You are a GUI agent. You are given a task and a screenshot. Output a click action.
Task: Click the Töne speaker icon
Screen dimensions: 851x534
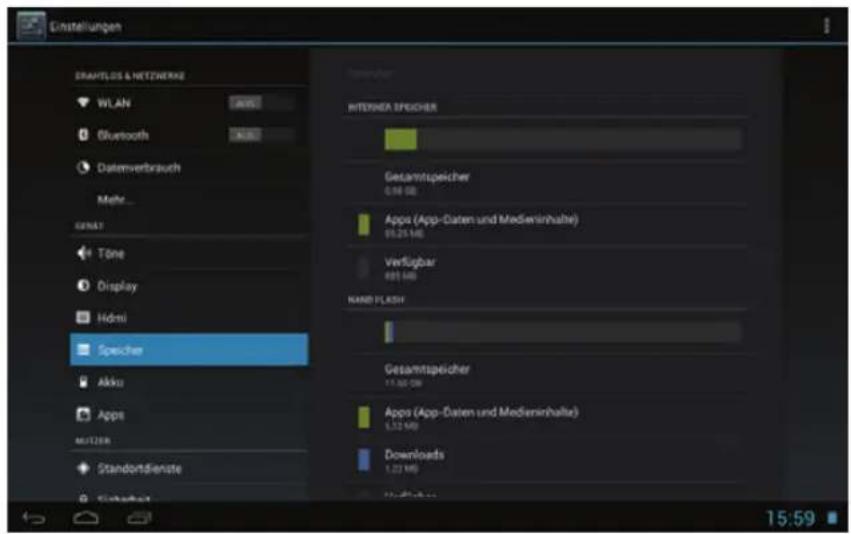tap(83, 253)
